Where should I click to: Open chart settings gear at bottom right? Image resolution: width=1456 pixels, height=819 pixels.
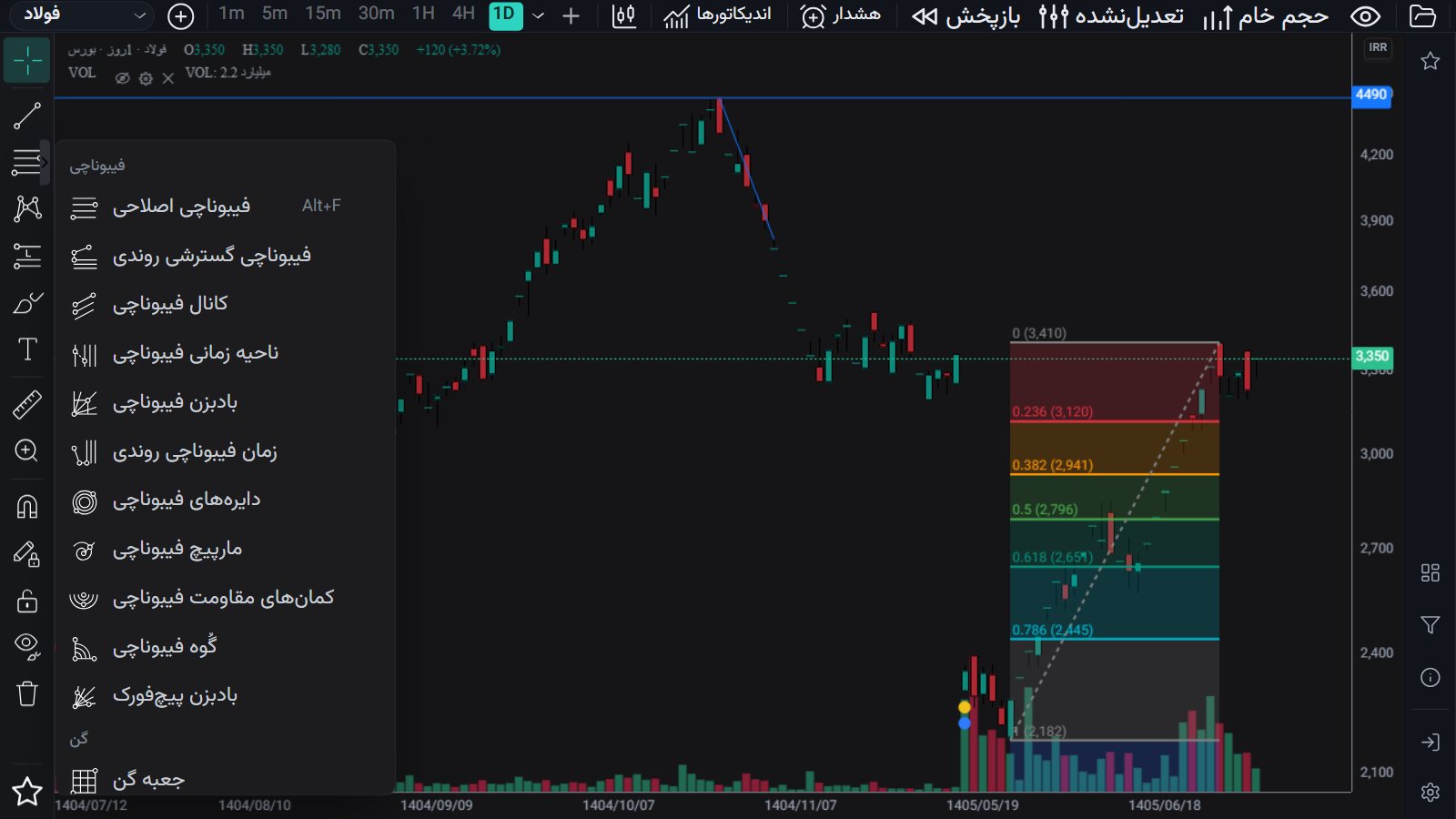(1431, 792)
